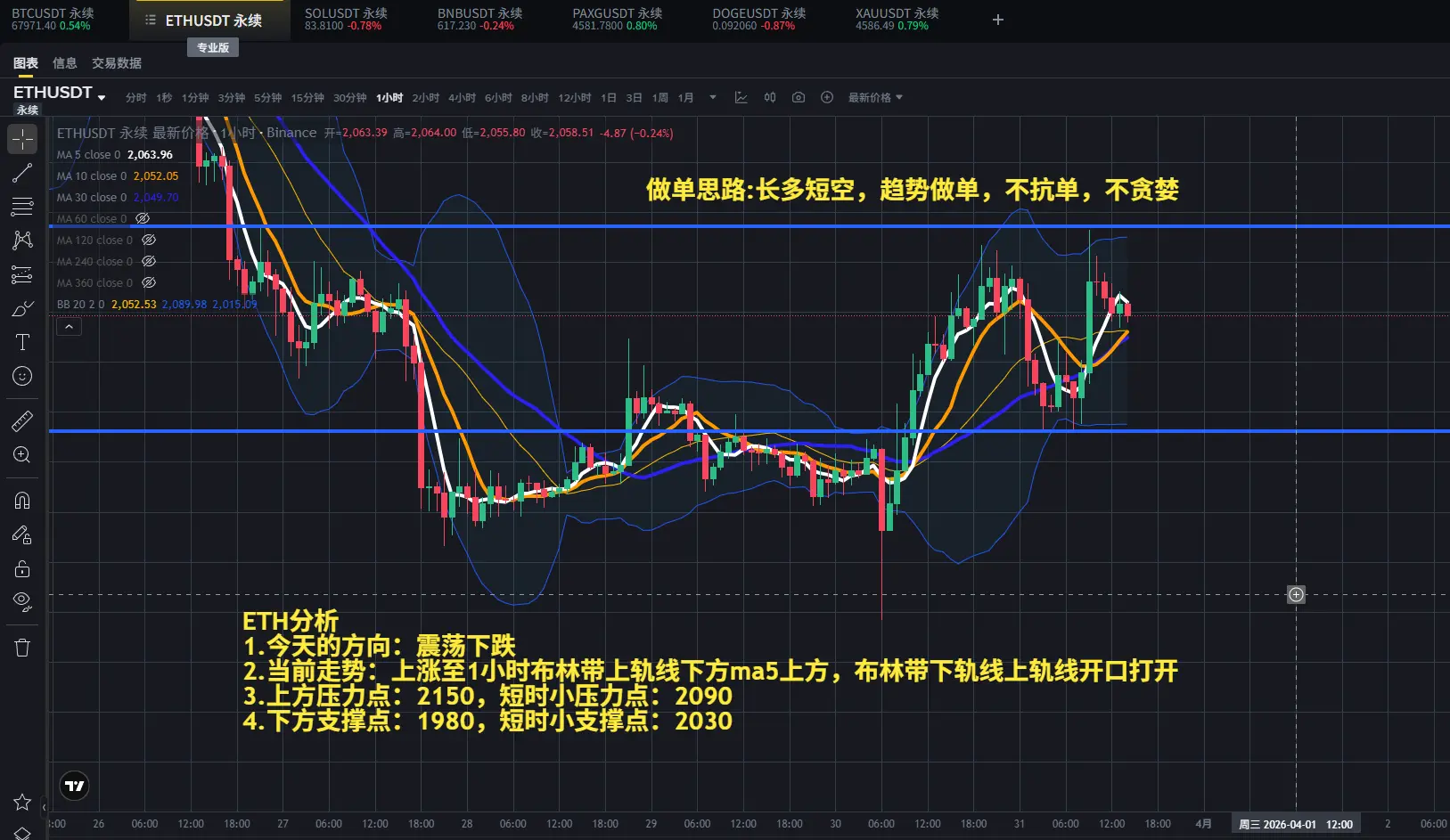Show the hidden MA 60 indicator
This screenshot has height=840, width=1450.
[143, 218]
